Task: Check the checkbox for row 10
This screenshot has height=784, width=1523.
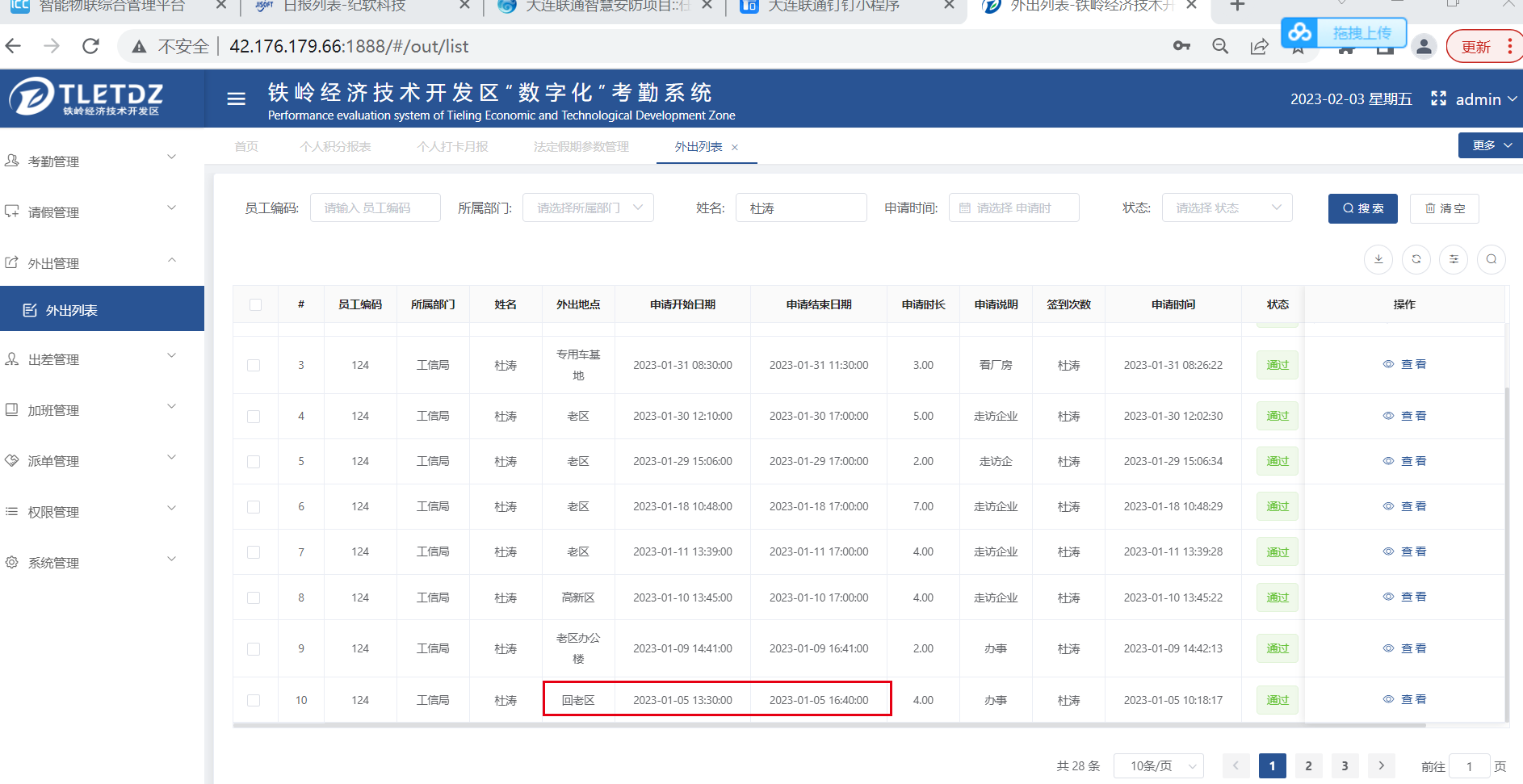Action: pyautogui.click(x=254, y=701)
